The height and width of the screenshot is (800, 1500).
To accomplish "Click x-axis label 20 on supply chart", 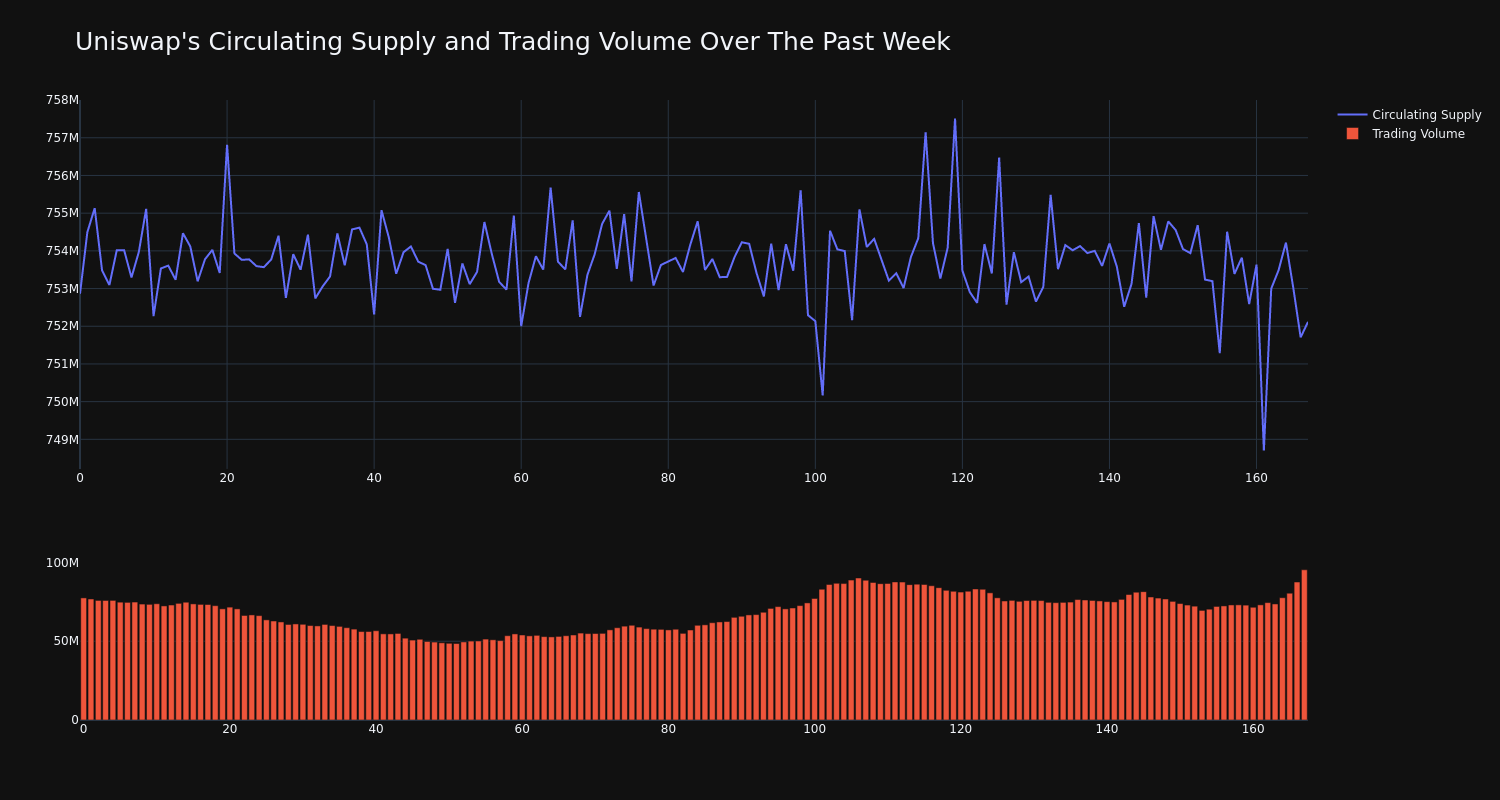I will coord(227,478).
